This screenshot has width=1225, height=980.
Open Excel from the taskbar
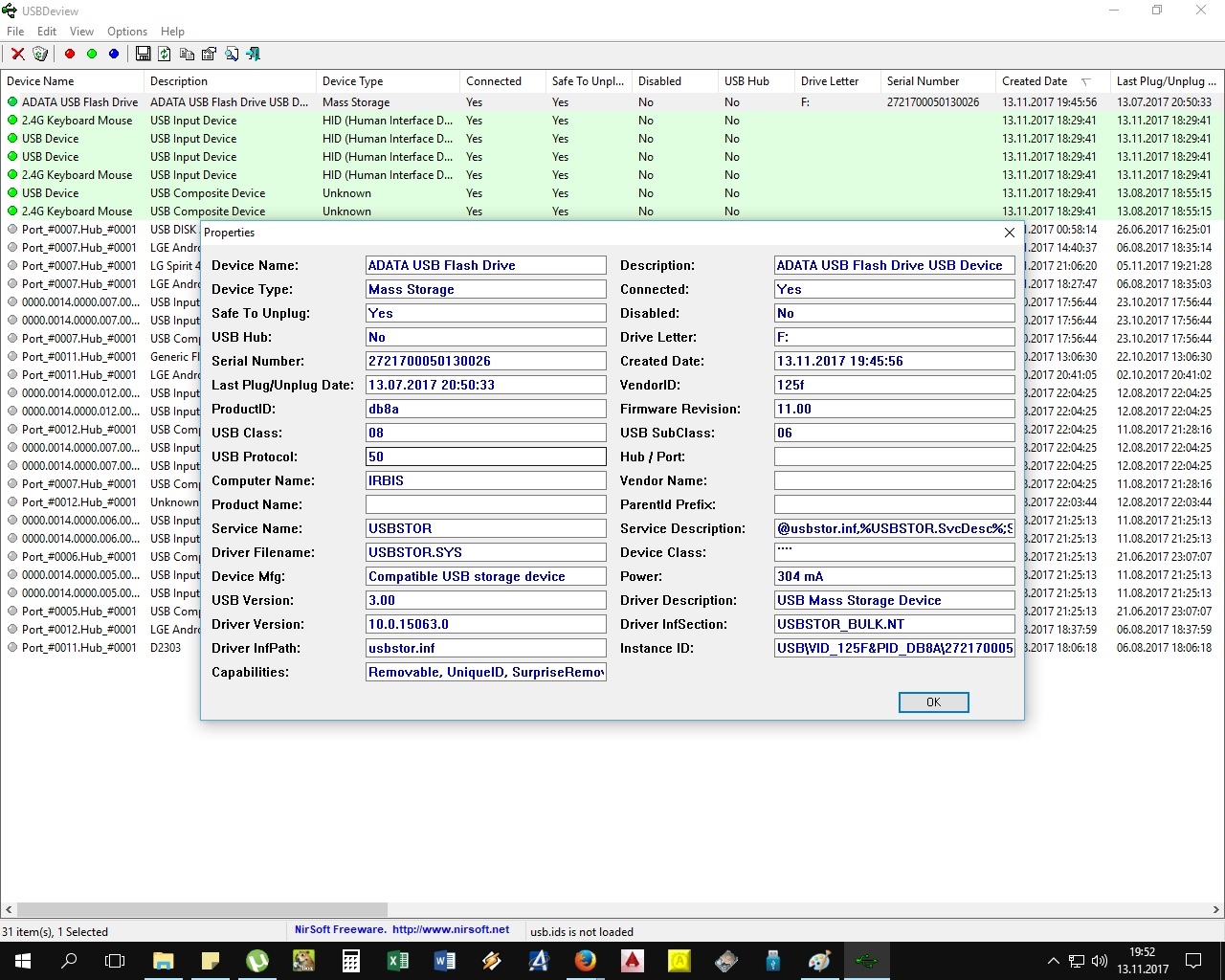[x=398, y=961]
